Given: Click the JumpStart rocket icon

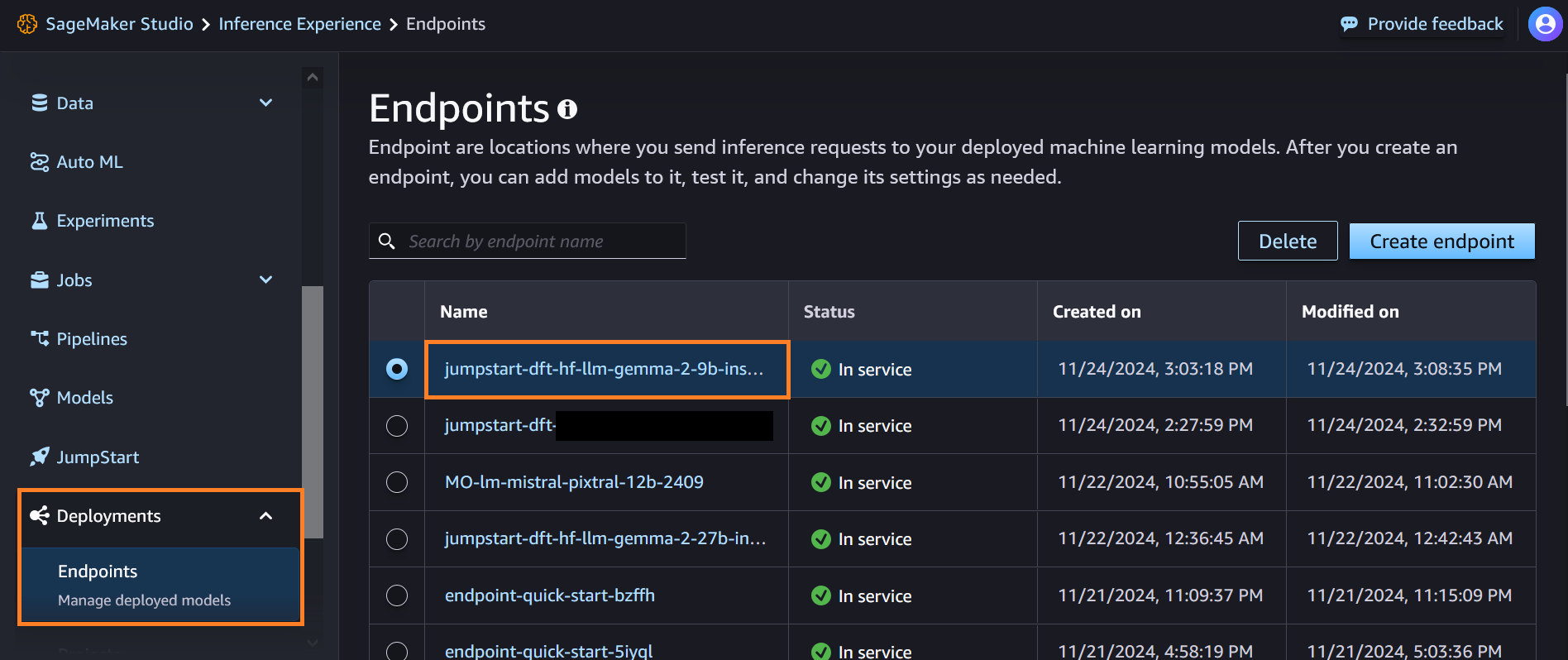Looking at the screenshot, I should 40,457.
